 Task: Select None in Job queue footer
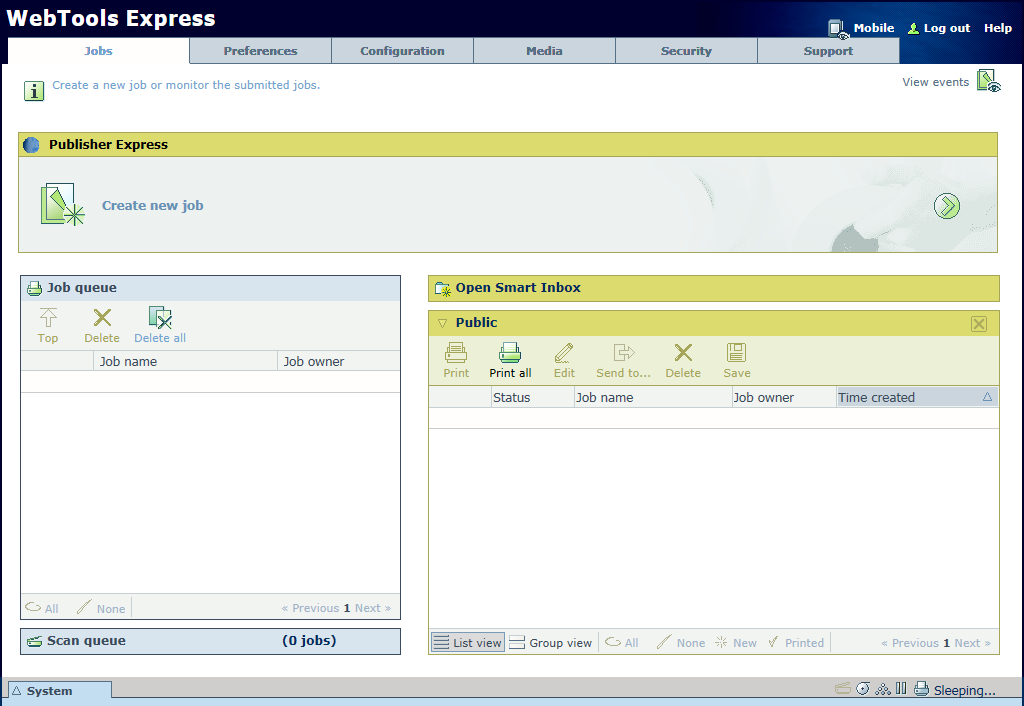click(101, 608)
